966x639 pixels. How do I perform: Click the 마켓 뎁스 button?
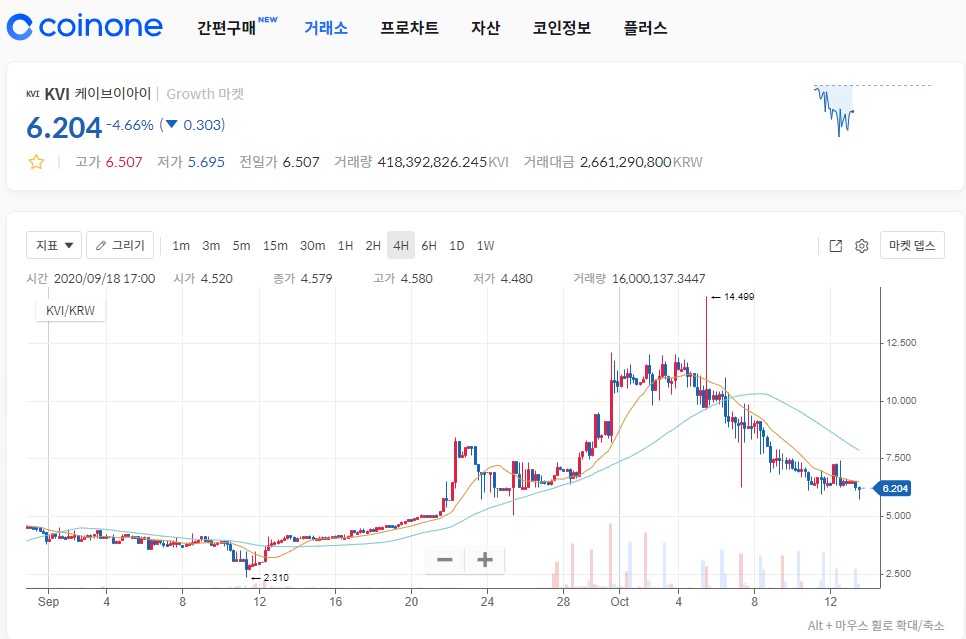[x=912, y=245]
